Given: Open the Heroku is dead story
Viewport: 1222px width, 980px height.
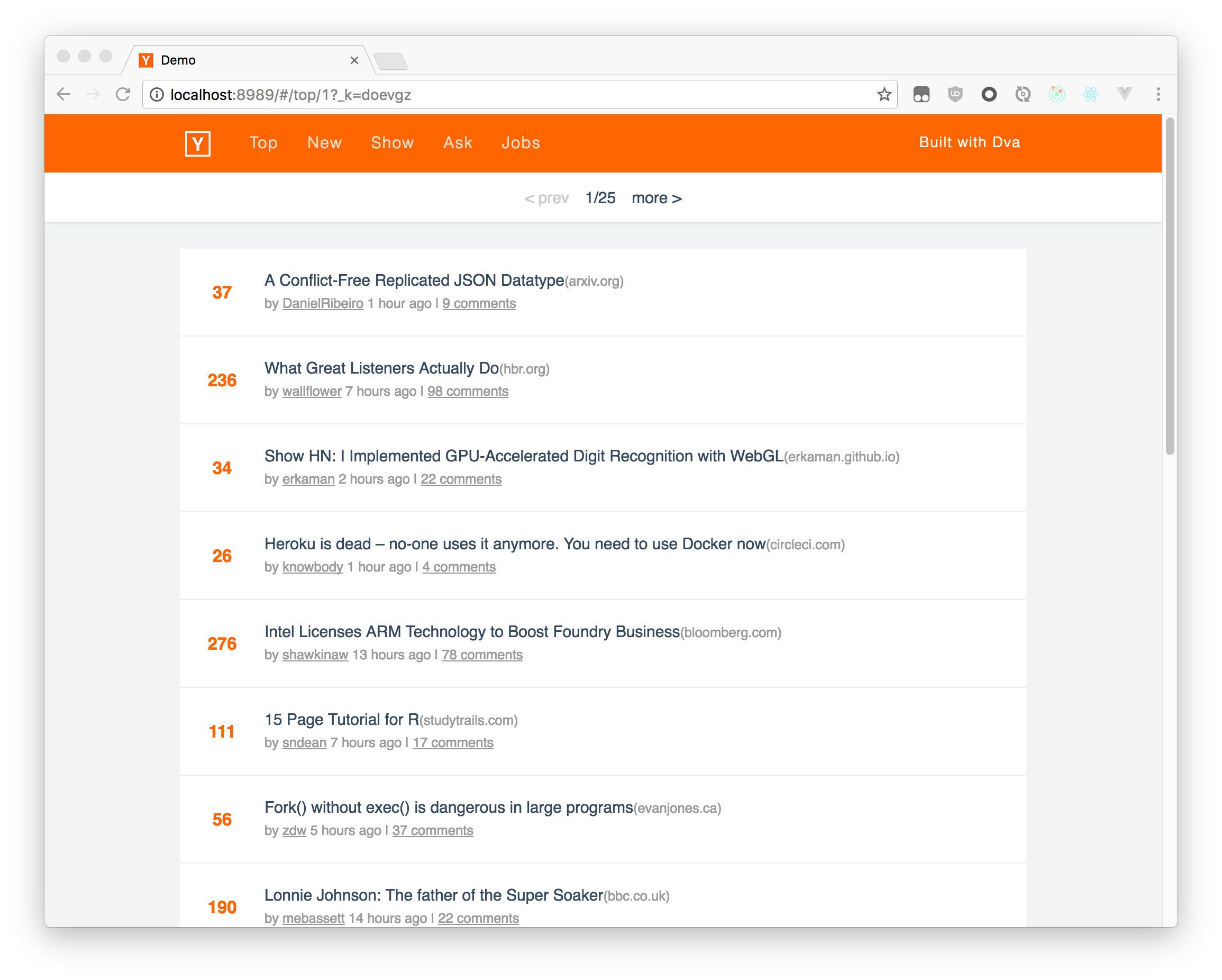Looking at the screenshot, I should (x=515, y=544).
